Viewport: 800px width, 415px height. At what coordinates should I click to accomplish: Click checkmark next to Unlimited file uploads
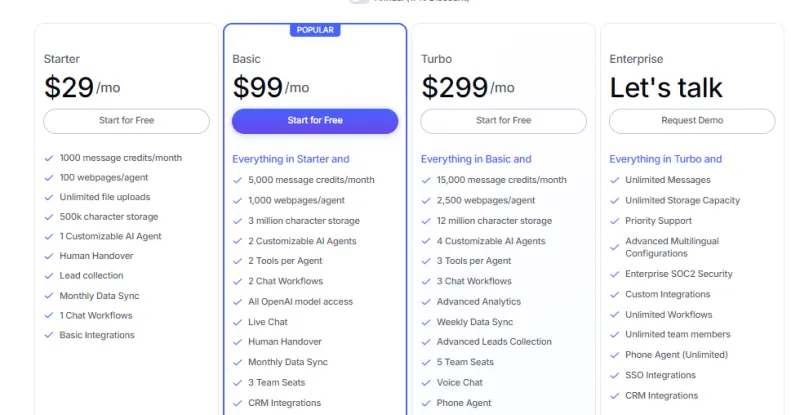(49, 197)
